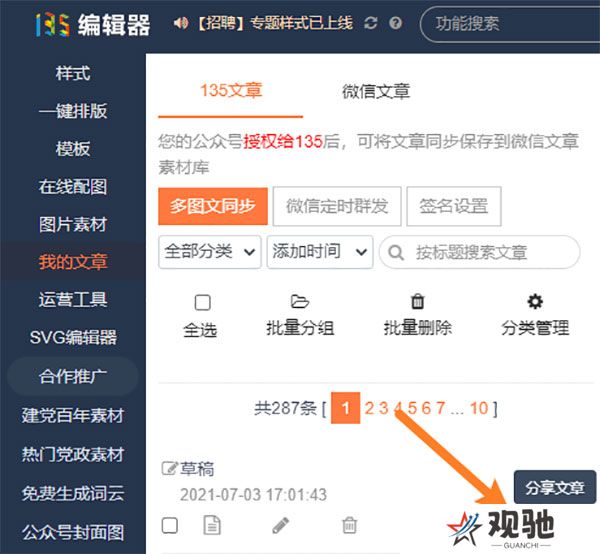Open 热门党政素材 in the sidebar

[73, 454]
